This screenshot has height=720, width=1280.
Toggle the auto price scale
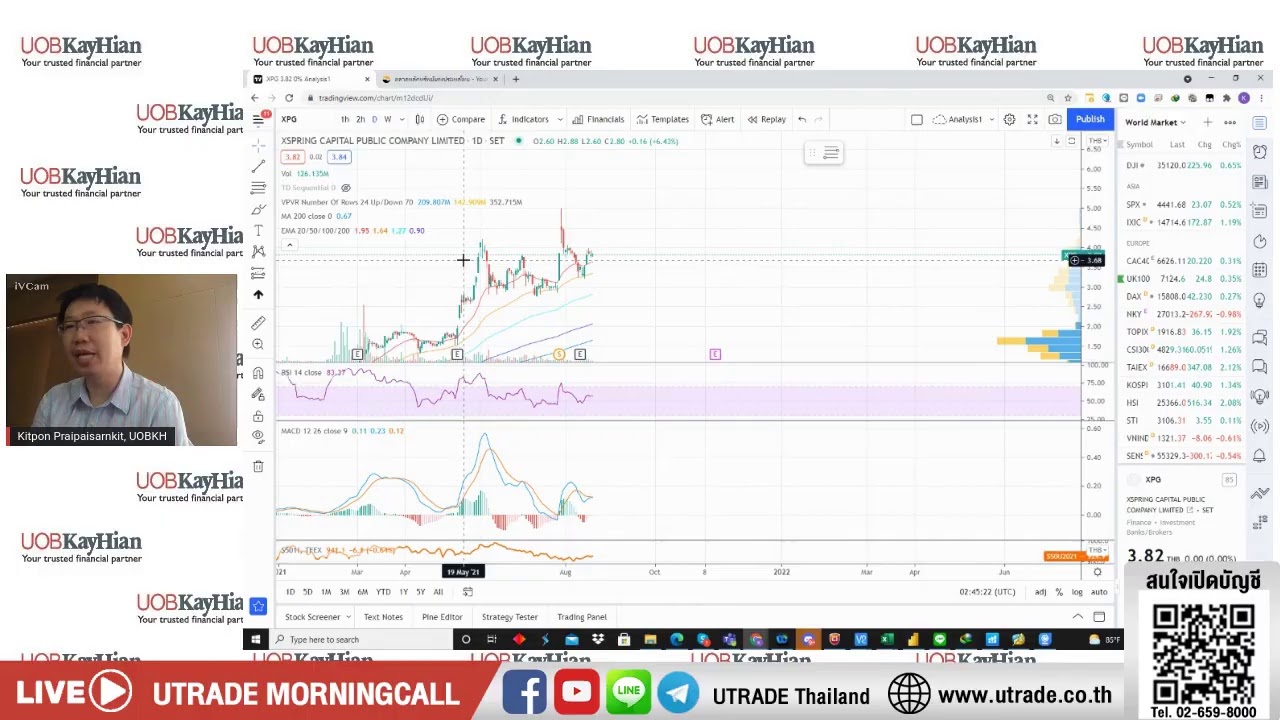tap(1099, 592)
